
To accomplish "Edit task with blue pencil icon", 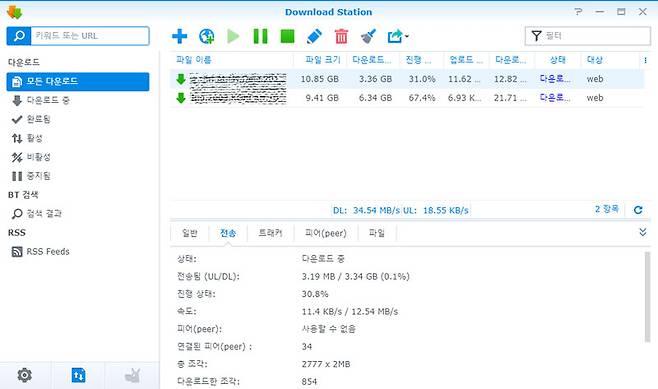I will coord(314,36).
